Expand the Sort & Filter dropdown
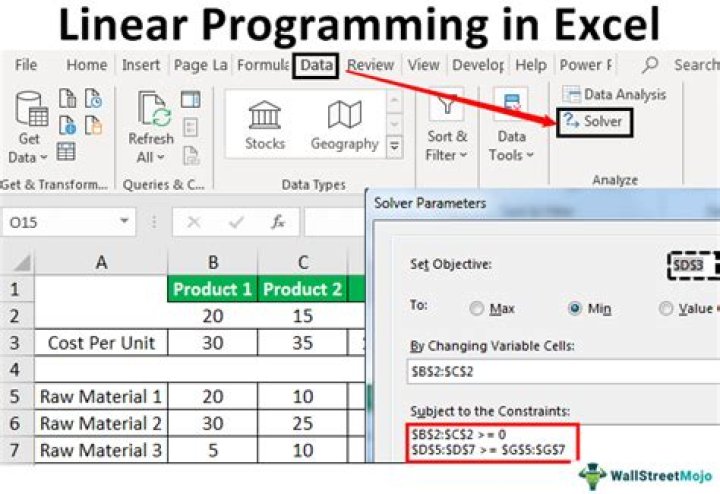Screen dimensions: 720x494 pyautogui.click(x=463, y=155)
